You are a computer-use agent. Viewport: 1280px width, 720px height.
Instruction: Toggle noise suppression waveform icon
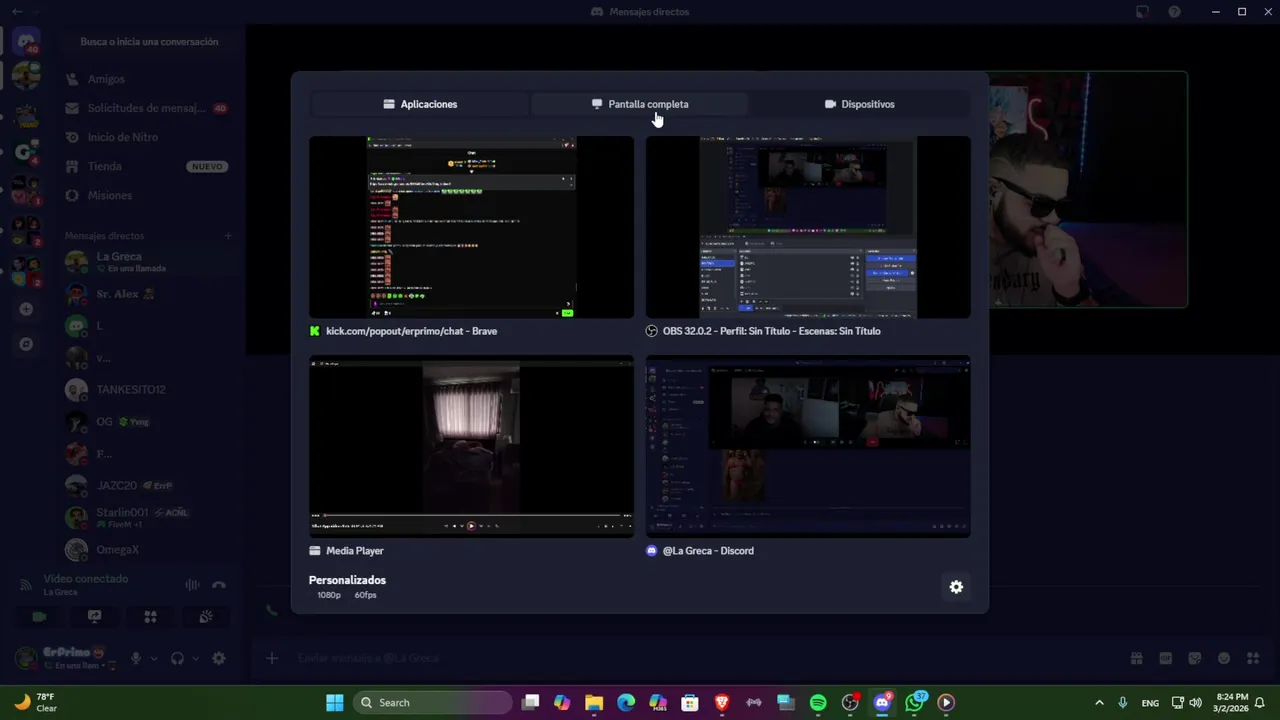(x=192, y=585)
